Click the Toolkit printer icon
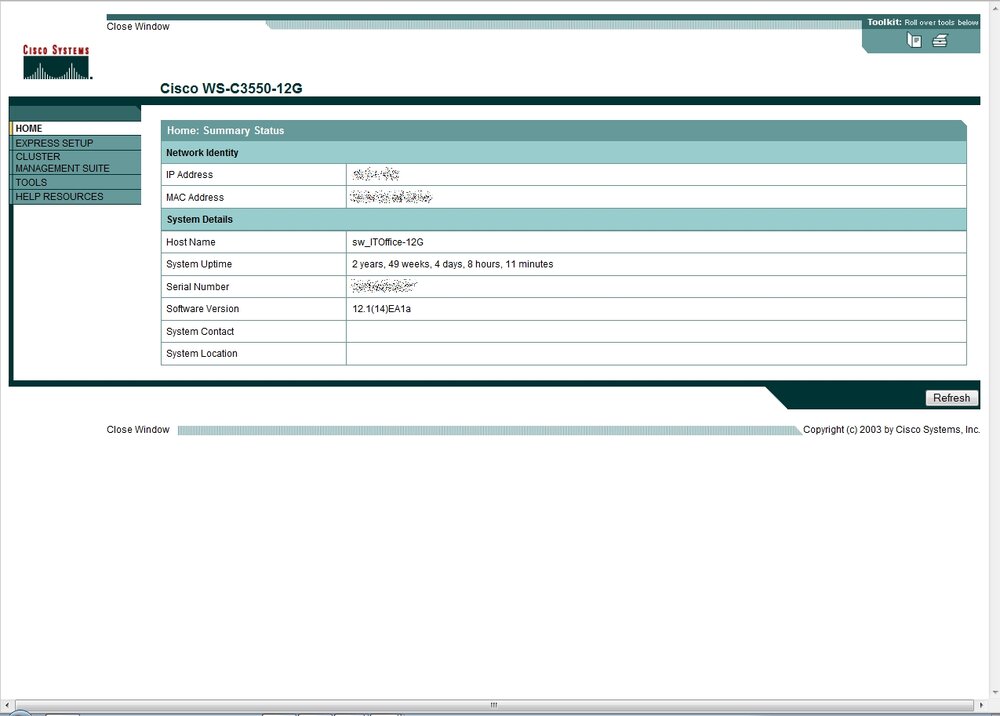Screen dimensions: 1000x716 940,41
